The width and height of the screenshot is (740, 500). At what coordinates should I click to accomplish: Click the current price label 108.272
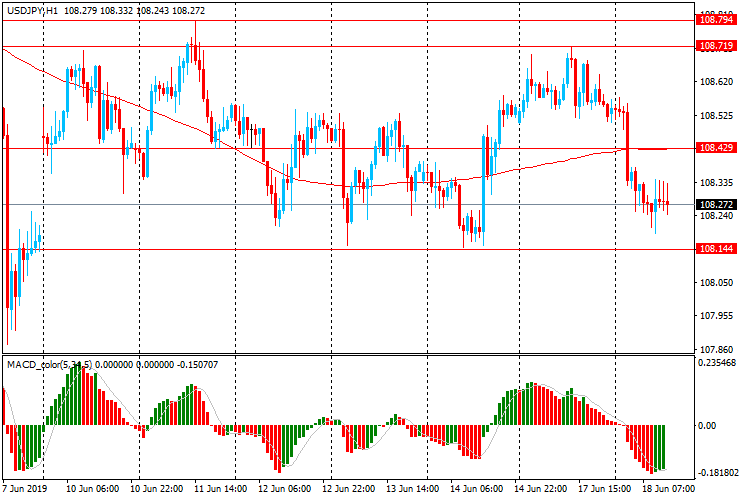[716, 204]
